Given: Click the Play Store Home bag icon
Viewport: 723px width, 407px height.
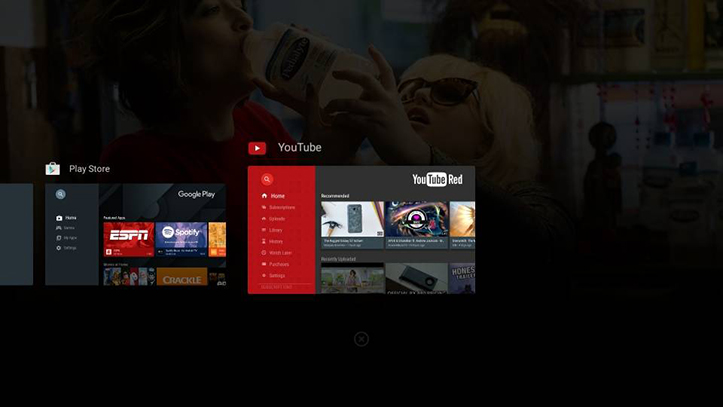Looking at the screenshot, I should 59,218.
